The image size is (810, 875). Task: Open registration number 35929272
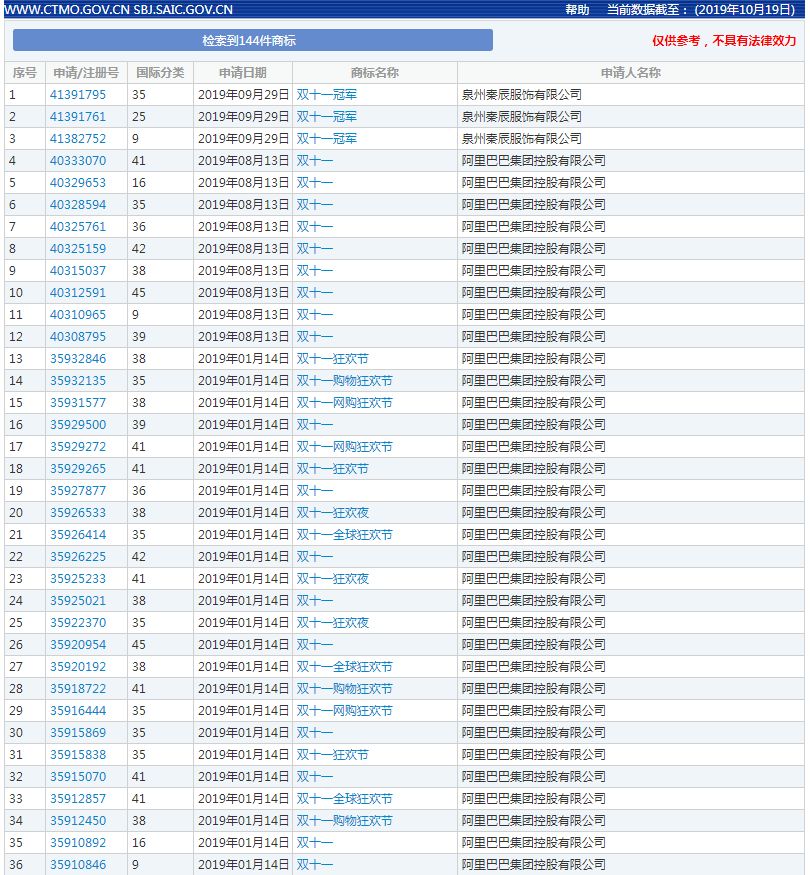(x=78, y=446)
